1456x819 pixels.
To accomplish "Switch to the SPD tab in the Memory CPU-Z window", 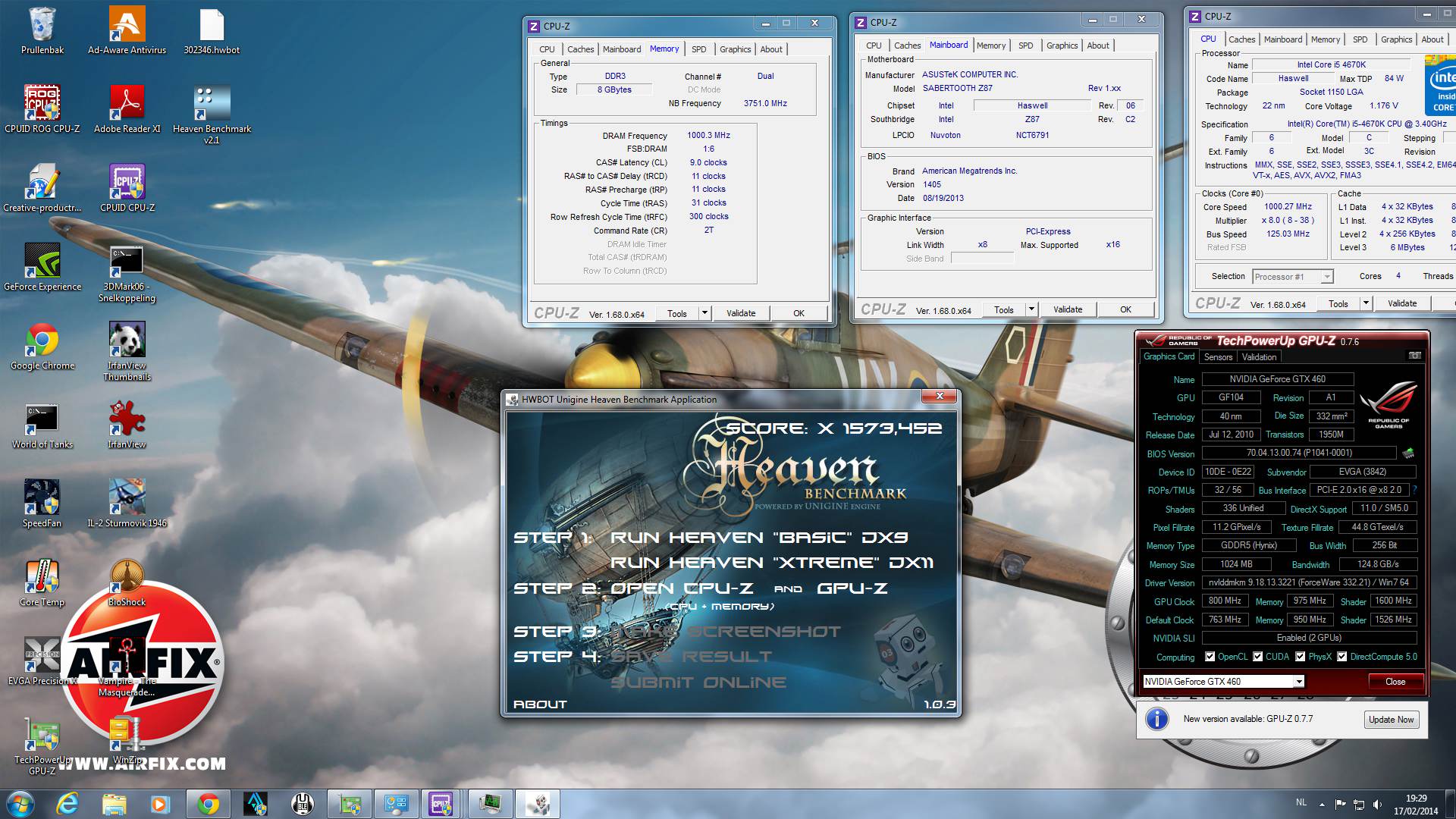I will tap(699, 49).
